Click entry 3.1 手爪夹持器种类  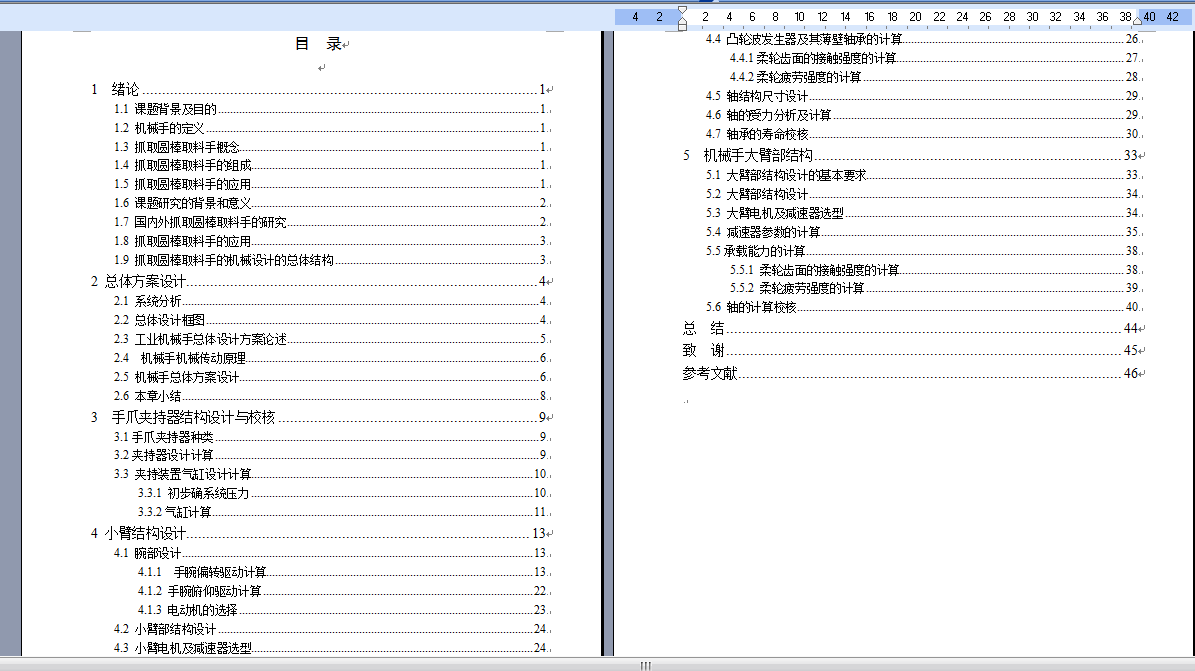[x=331, y=437]
